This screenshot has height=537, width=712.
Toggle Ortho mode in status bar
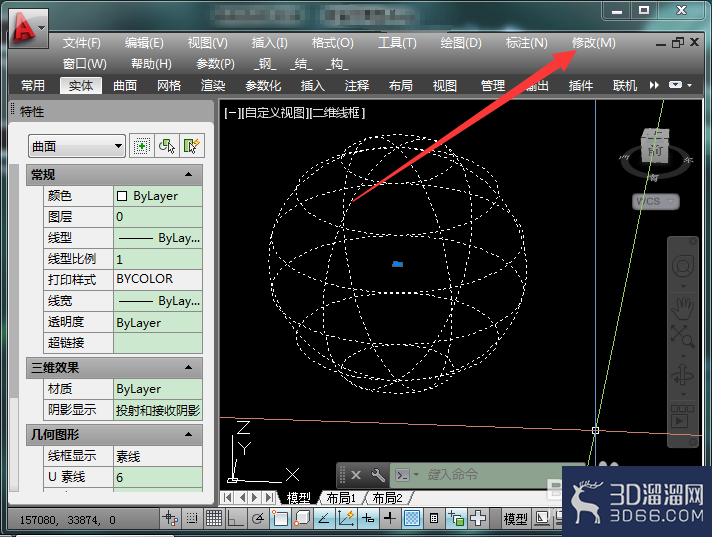click(235, 518)
